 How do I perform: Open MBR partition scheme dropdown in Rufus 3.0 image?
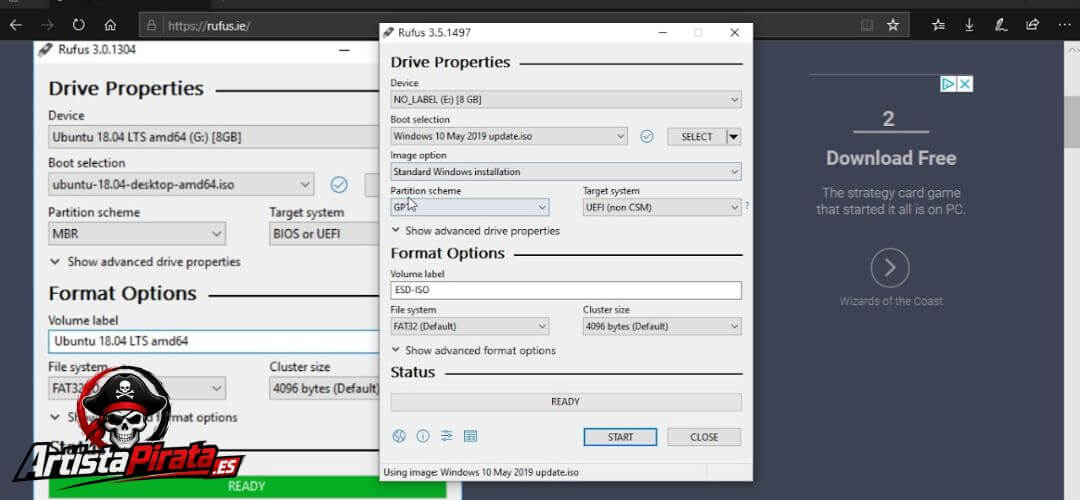point(136,233)
